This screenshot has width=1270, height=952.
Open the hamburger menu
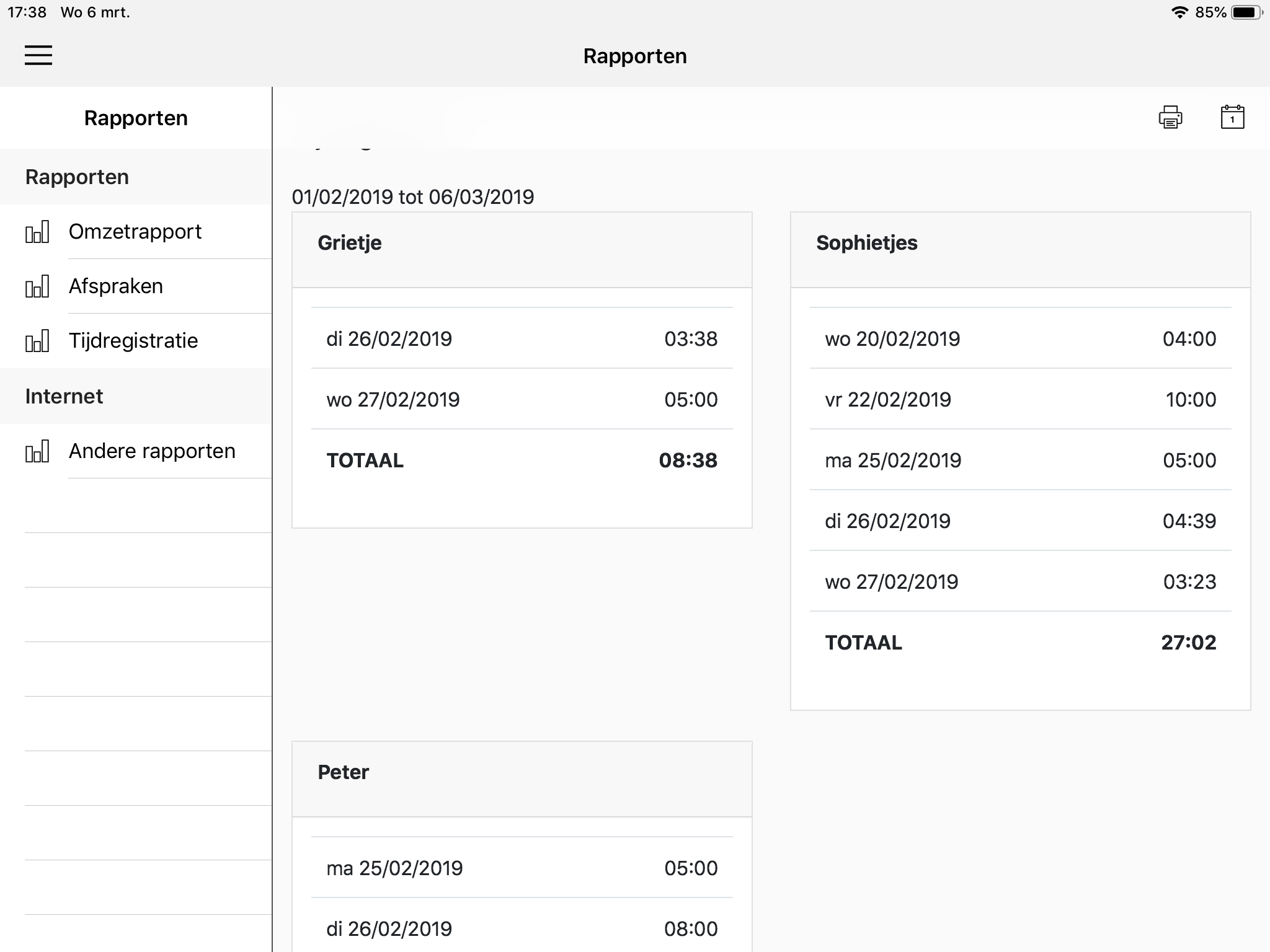[38, 55]
